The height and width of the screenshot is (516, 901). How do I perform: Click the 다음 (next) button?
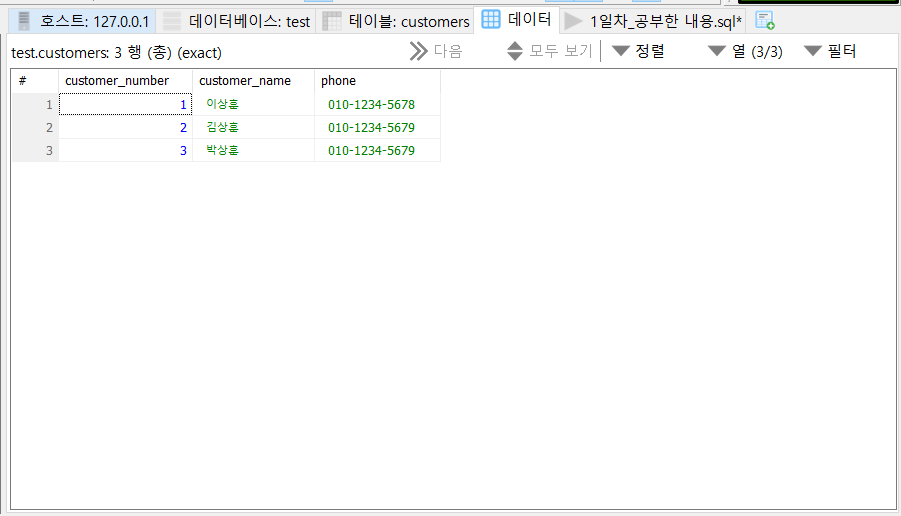(x=436, y=51)
